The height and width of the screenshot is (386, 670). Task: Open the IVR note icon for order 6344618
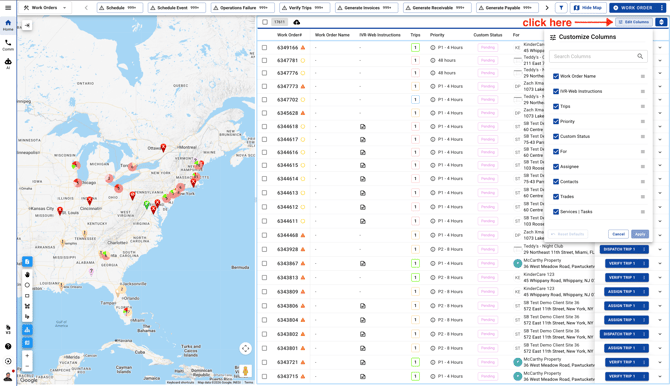363,127
